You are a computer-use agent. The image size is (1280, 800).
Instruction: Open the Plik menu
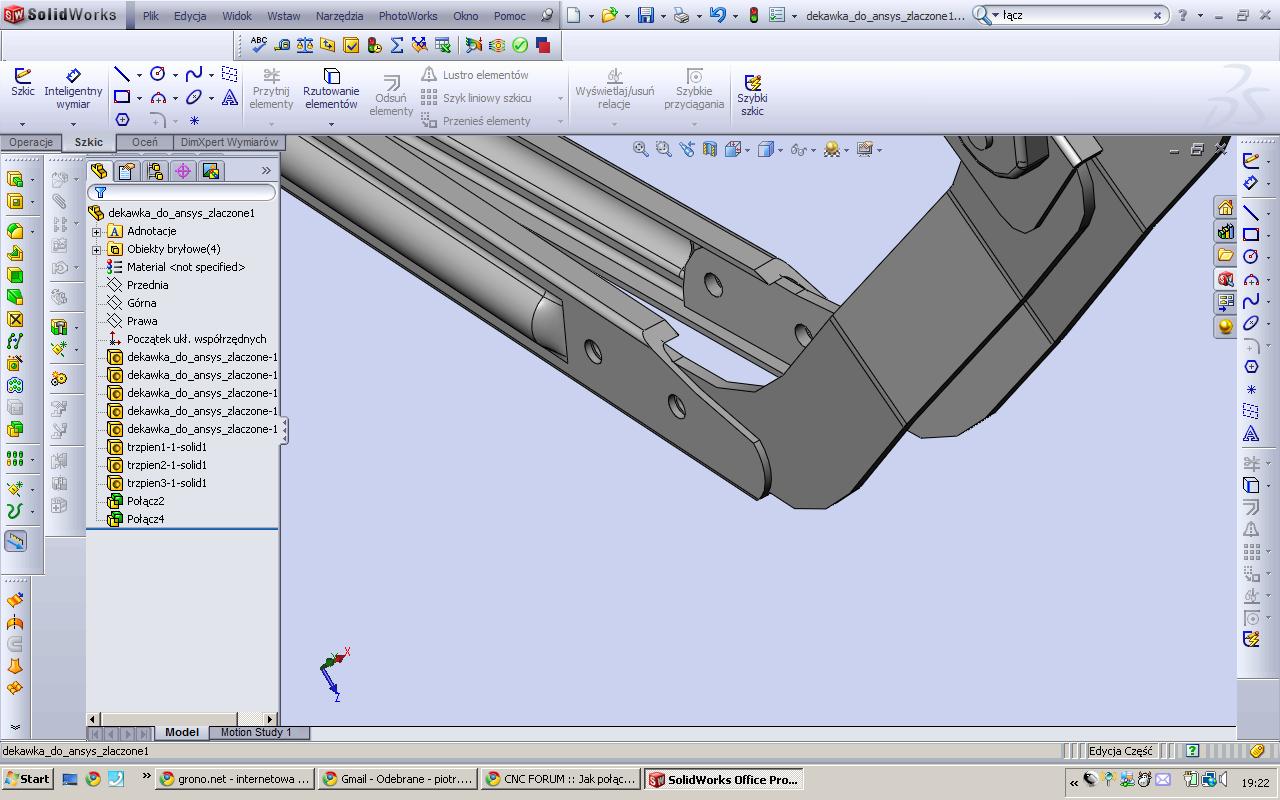150,16
